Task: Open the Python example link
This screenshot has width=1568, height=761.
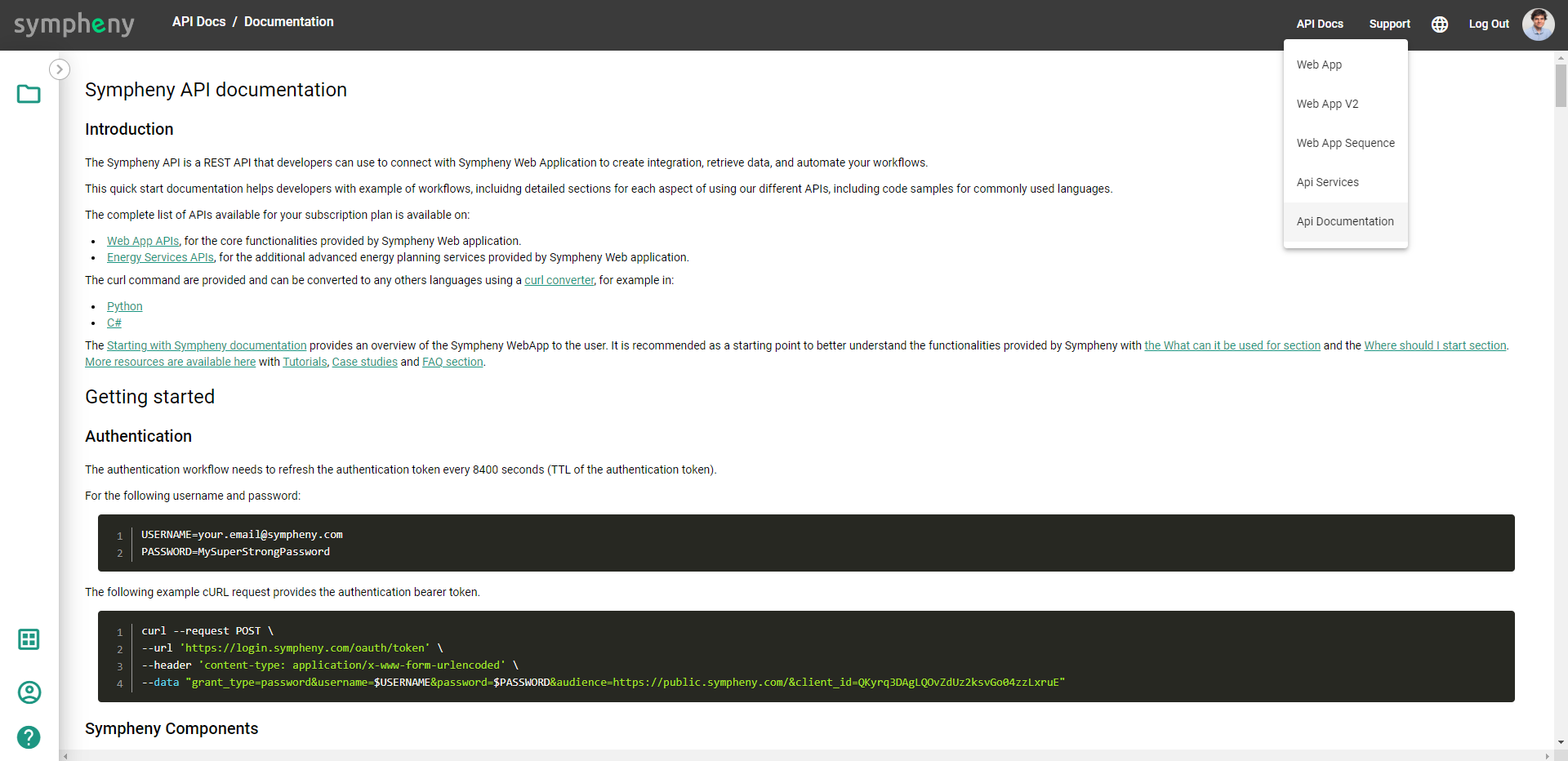Action: pos(124,306)
